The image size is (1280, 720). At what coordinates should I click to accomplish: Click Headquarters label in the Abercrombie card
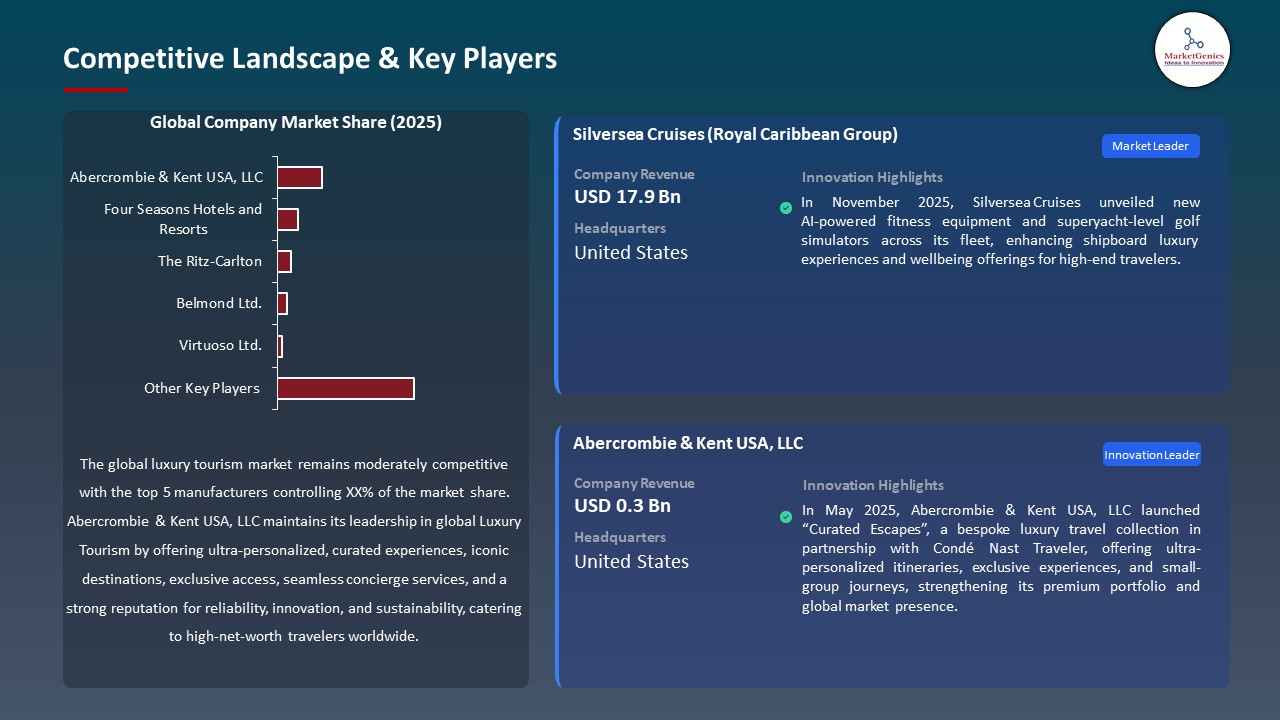coord(620,537)
